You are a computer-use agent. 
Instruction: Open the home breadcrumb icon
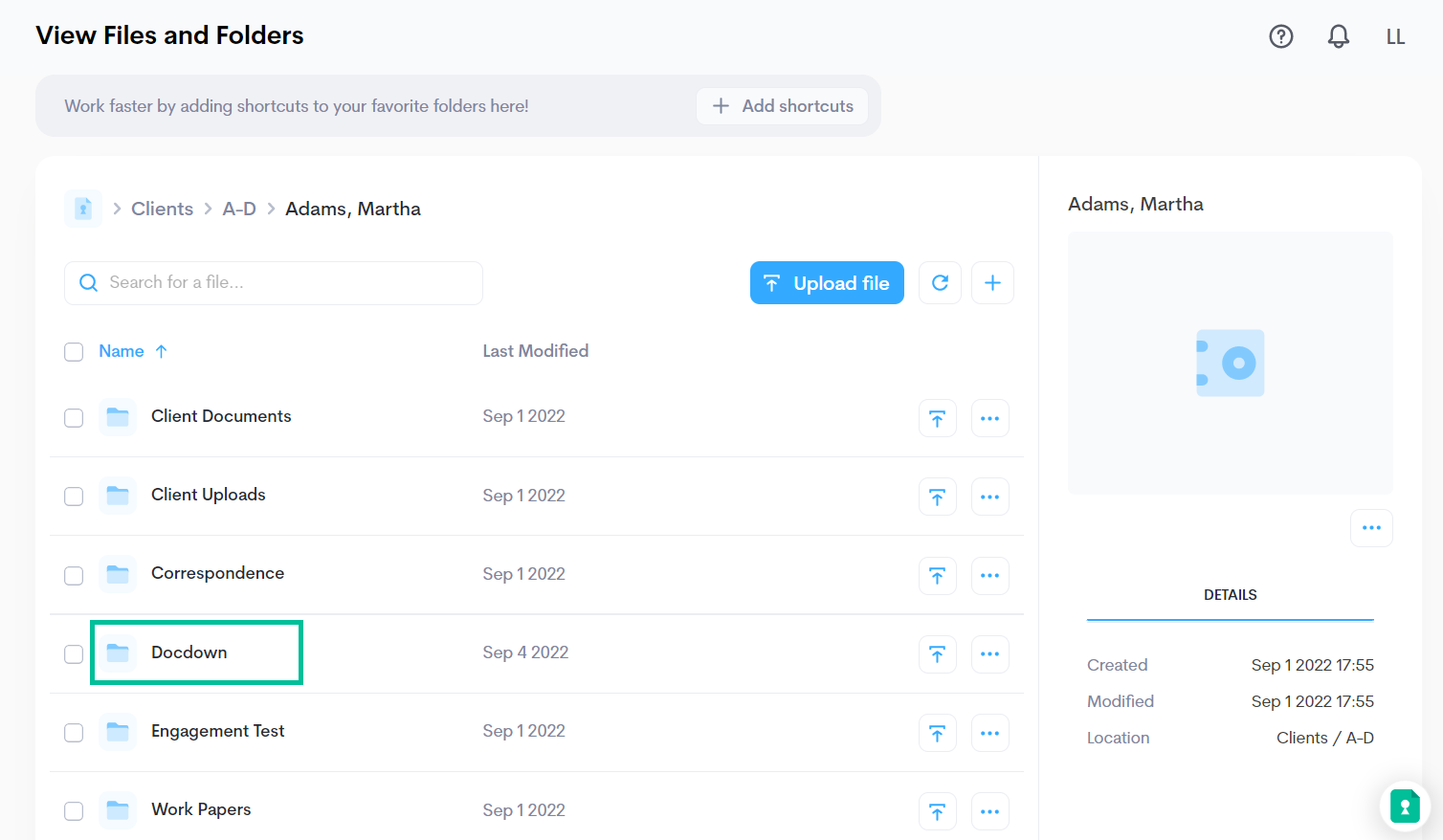tap(83, 208)
